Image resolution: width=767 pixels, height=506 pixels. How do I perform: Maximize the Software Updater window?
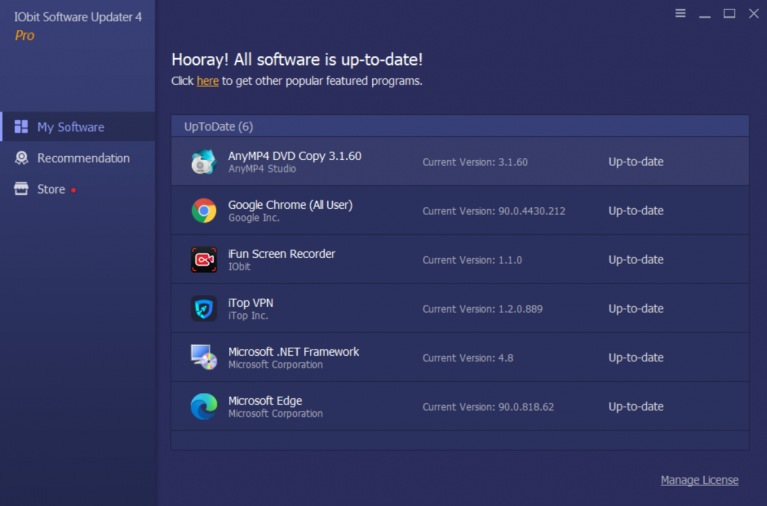[729, 13]
